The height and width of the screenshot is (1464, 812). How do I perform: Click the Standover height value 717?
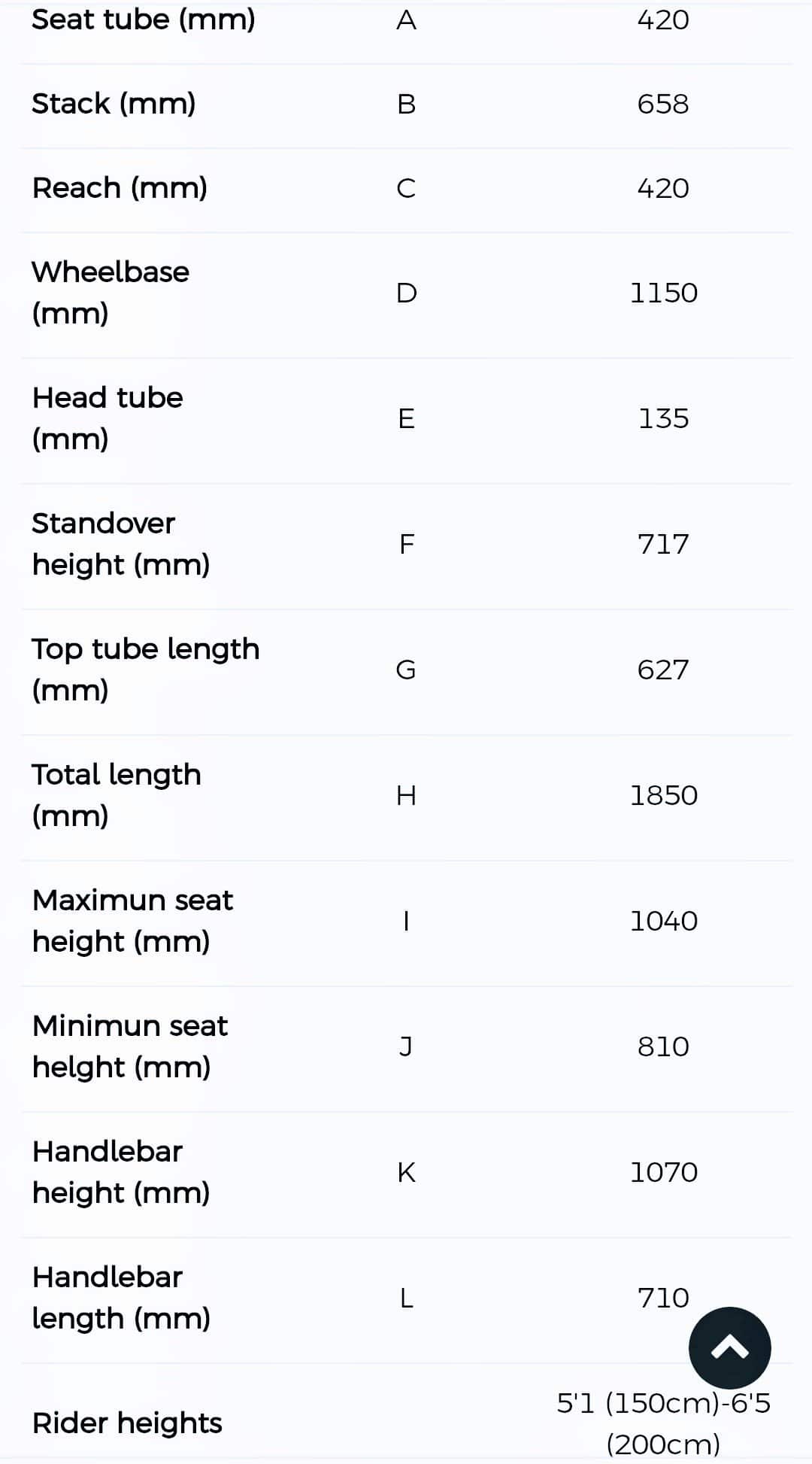click(662, 544)
